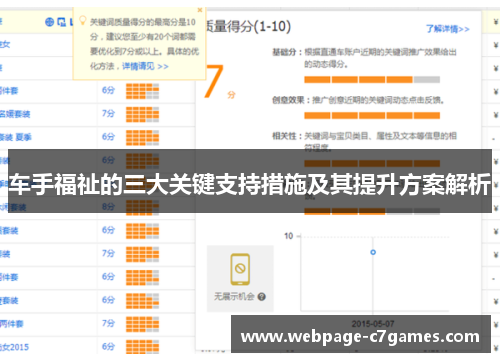Screen dimensions: 500x362
Task: Open the 女2015 keyword link
Action: (14, 347)
